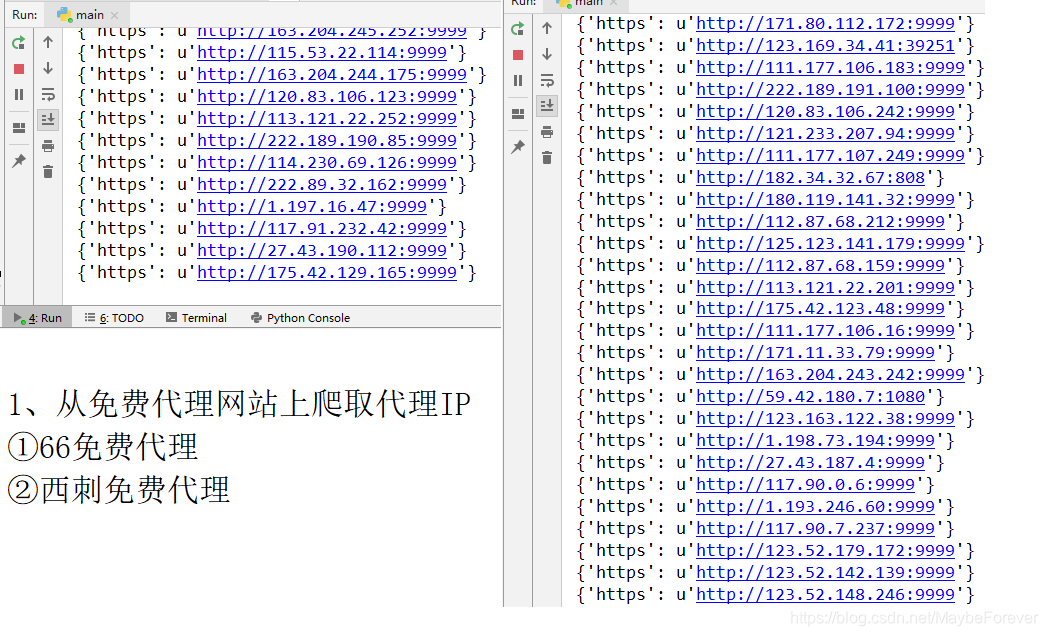Screen dimensions: 1048x636
Task: Rerun main in the left Run panel
Action: click(19, 43)
